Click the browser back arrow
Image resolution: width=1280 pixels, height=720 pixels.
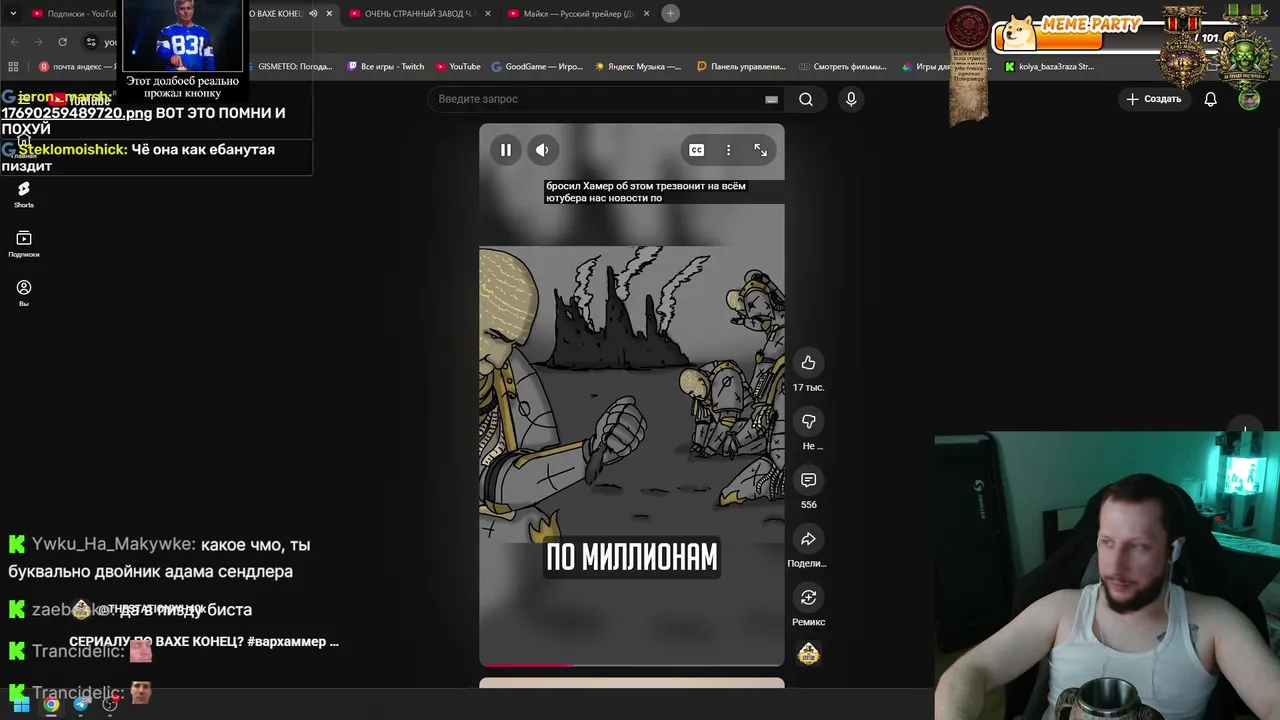[14, 42]
